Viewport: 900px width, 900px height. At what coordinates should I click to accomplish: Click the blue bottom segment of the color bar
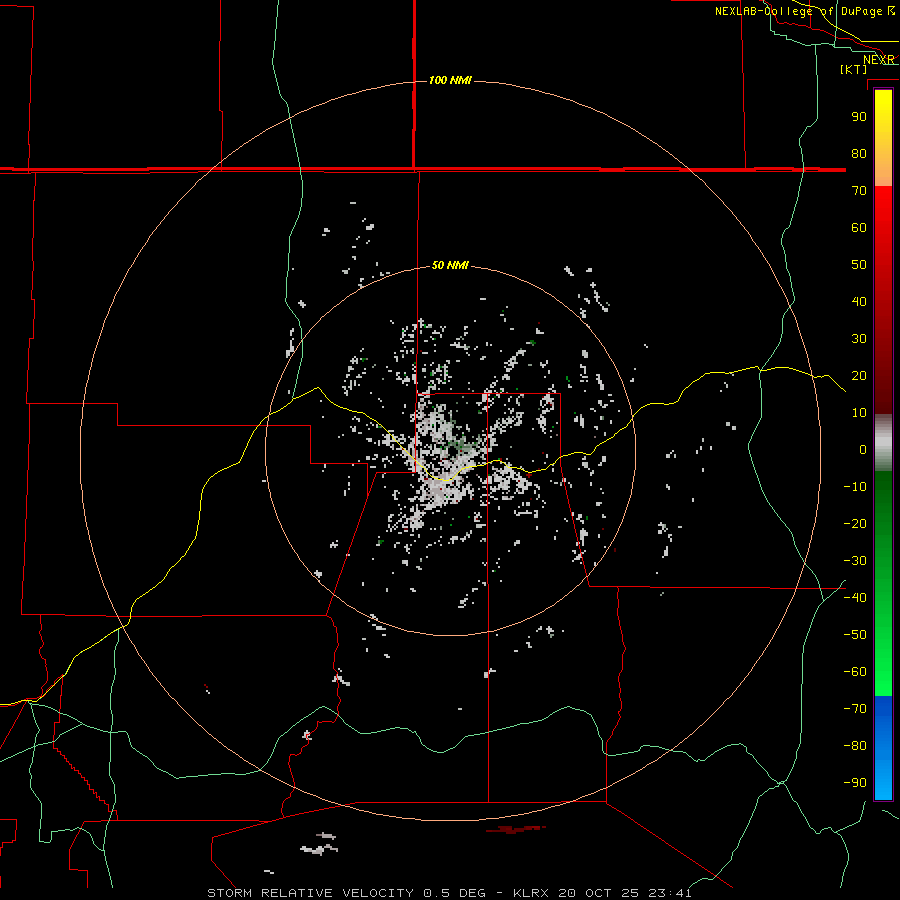[x=883, y=747]
